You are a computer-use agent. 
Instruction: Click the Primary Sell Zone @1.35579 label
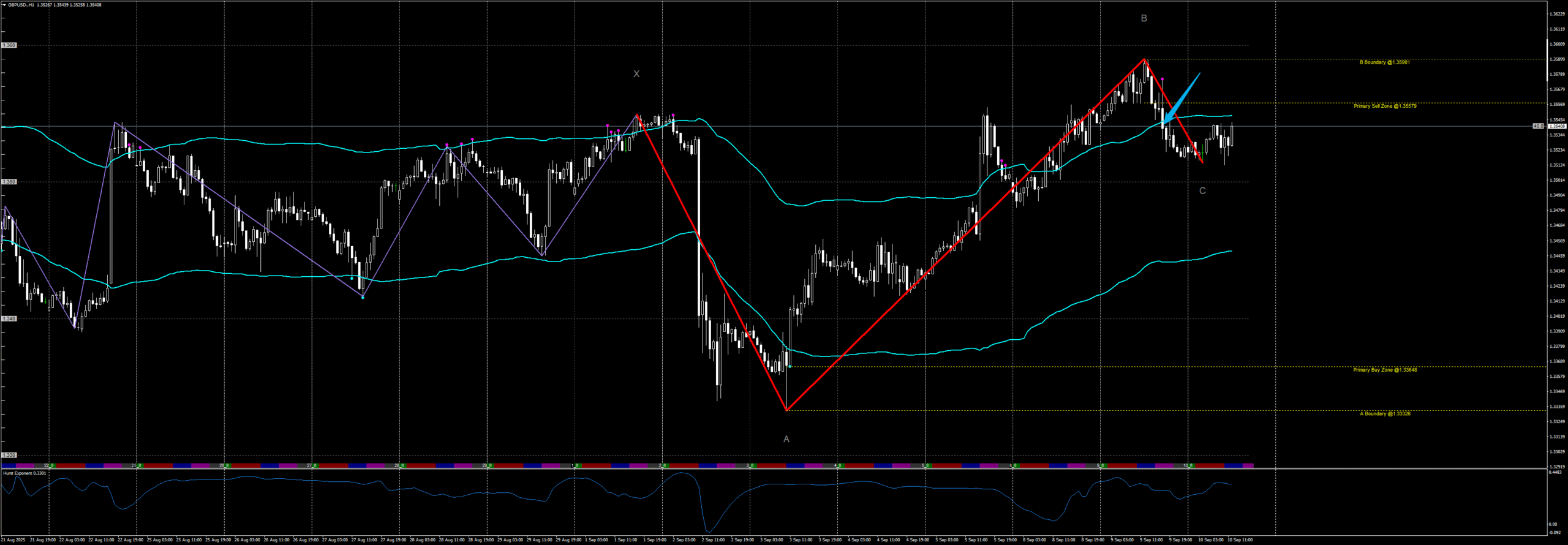click(1384, 106)
